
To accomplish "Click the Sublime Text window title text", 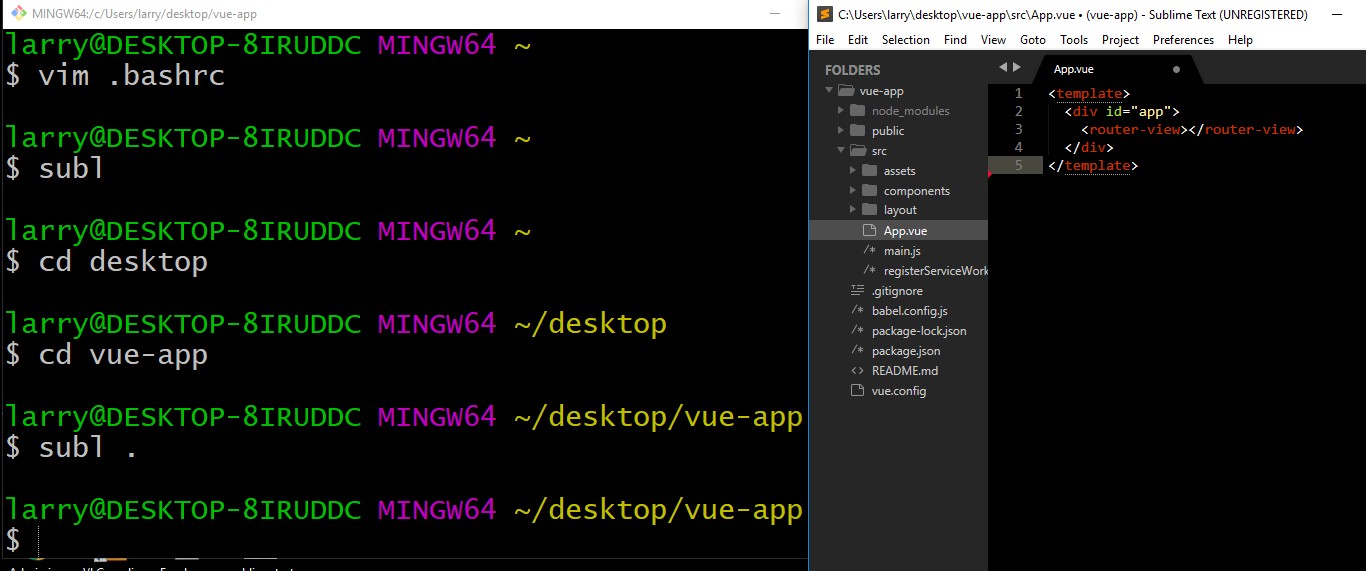I will [x=1073, y=14].
